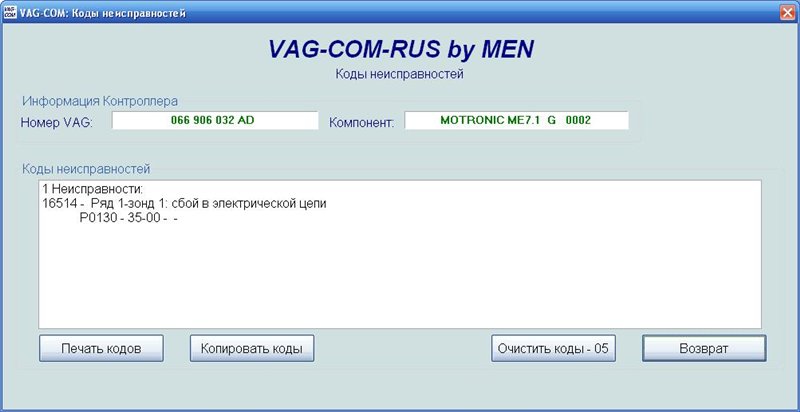This screenshot has width=800, height=412.
Task: Click the Информация Контроллера group label
Action: tap(99, 101)
